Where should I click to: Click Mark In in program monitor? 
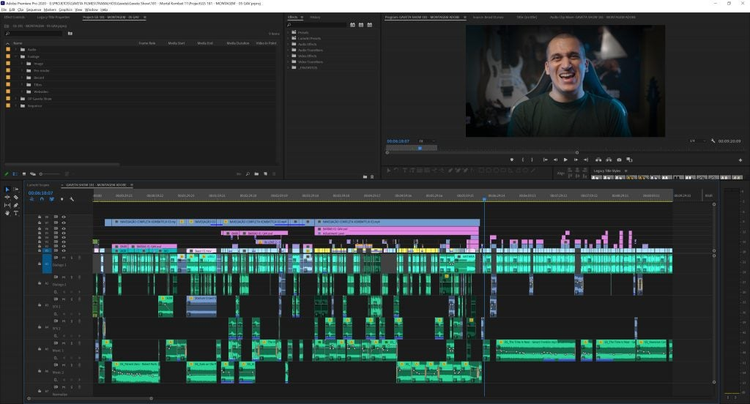522,160
